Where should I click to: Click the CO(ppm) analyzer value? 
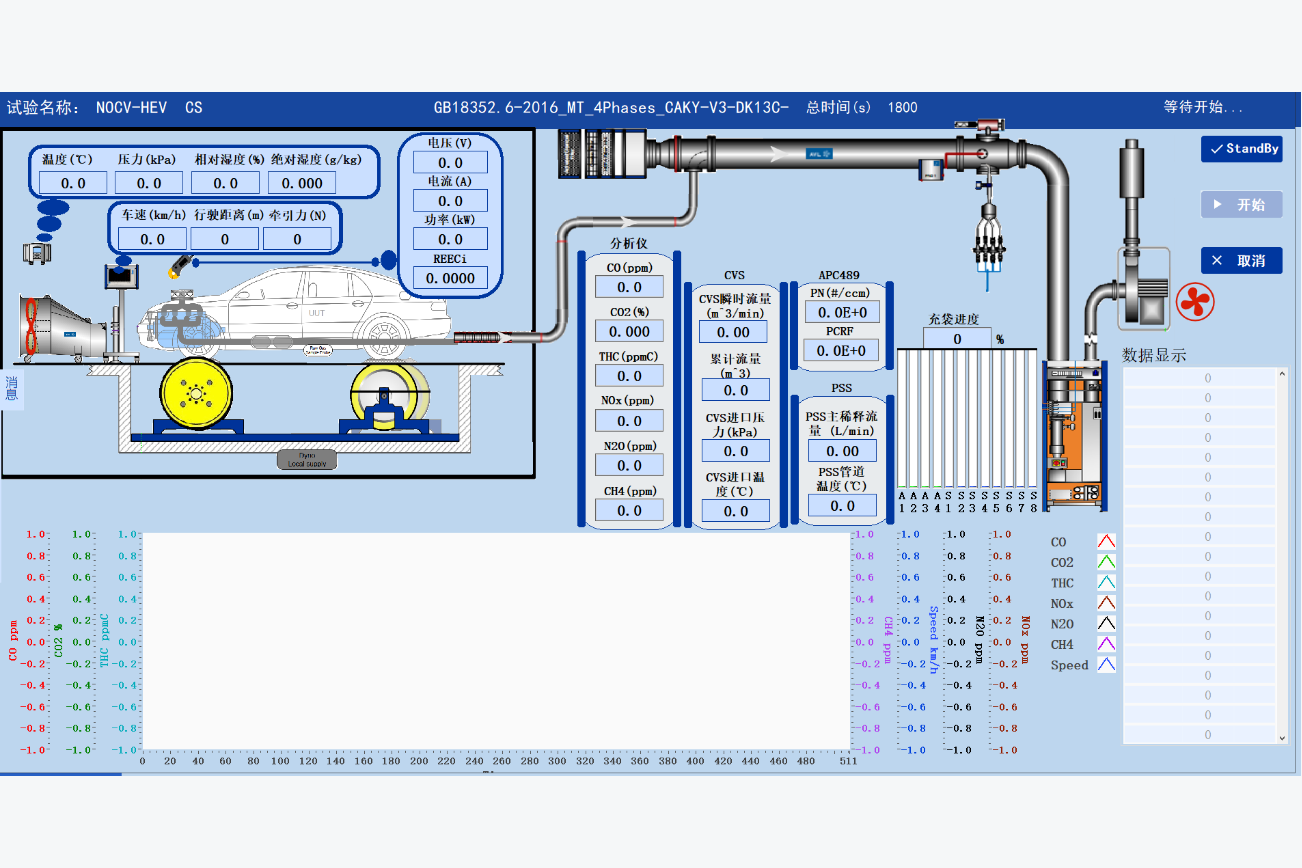629,287
